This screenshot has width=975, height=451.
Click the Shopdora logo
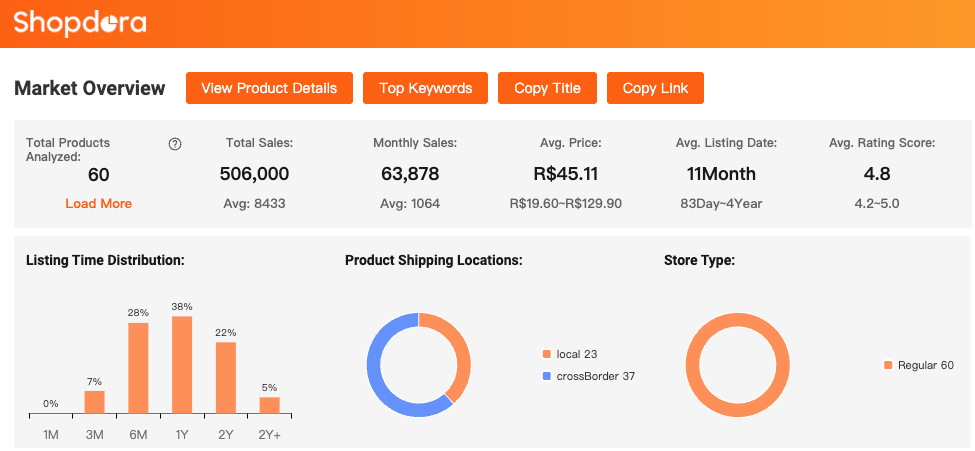[x=80, y=22]
